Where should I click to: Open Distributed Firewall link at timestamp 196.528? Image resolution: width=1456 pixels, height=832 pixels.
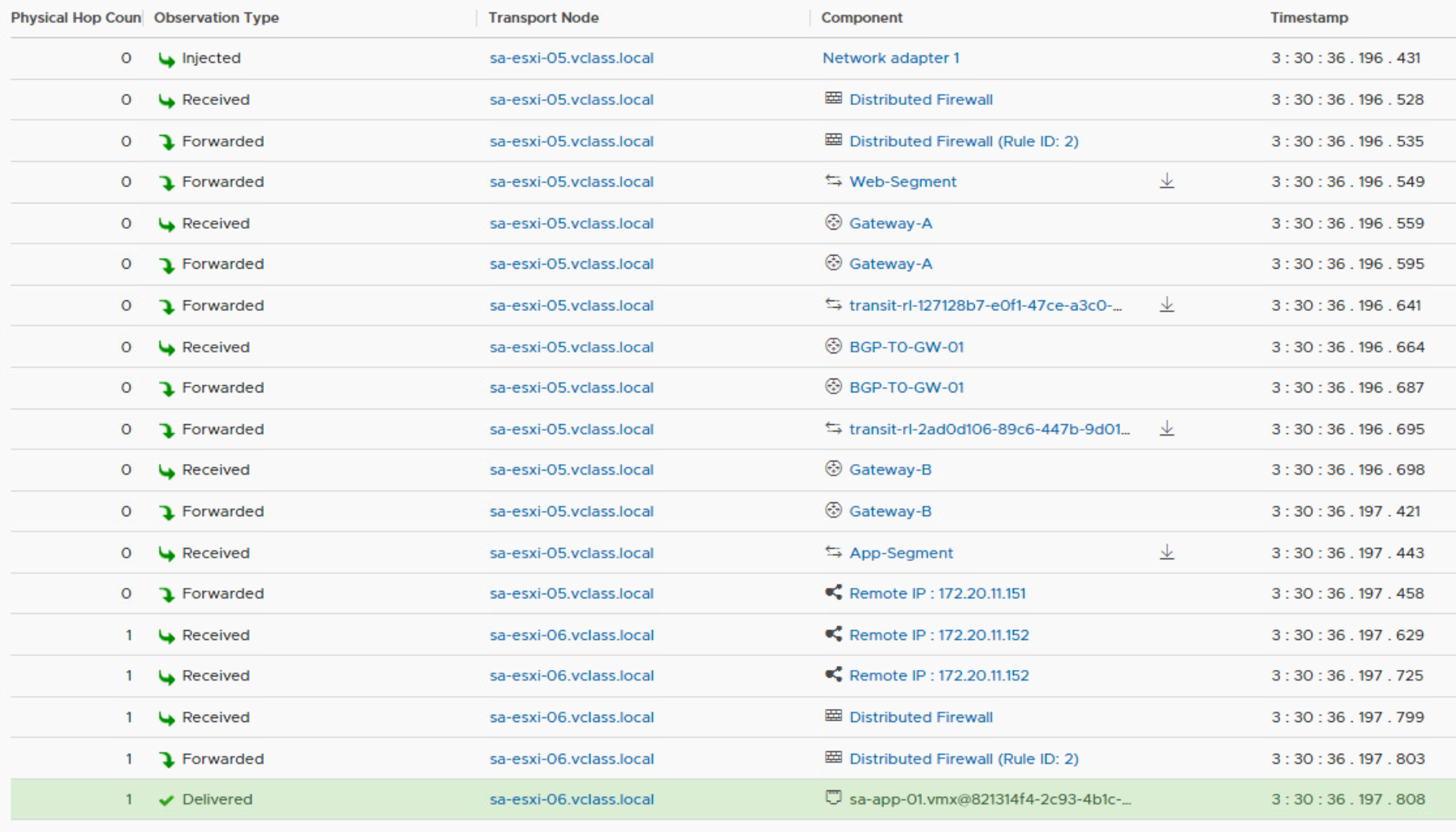pos(921,99)
